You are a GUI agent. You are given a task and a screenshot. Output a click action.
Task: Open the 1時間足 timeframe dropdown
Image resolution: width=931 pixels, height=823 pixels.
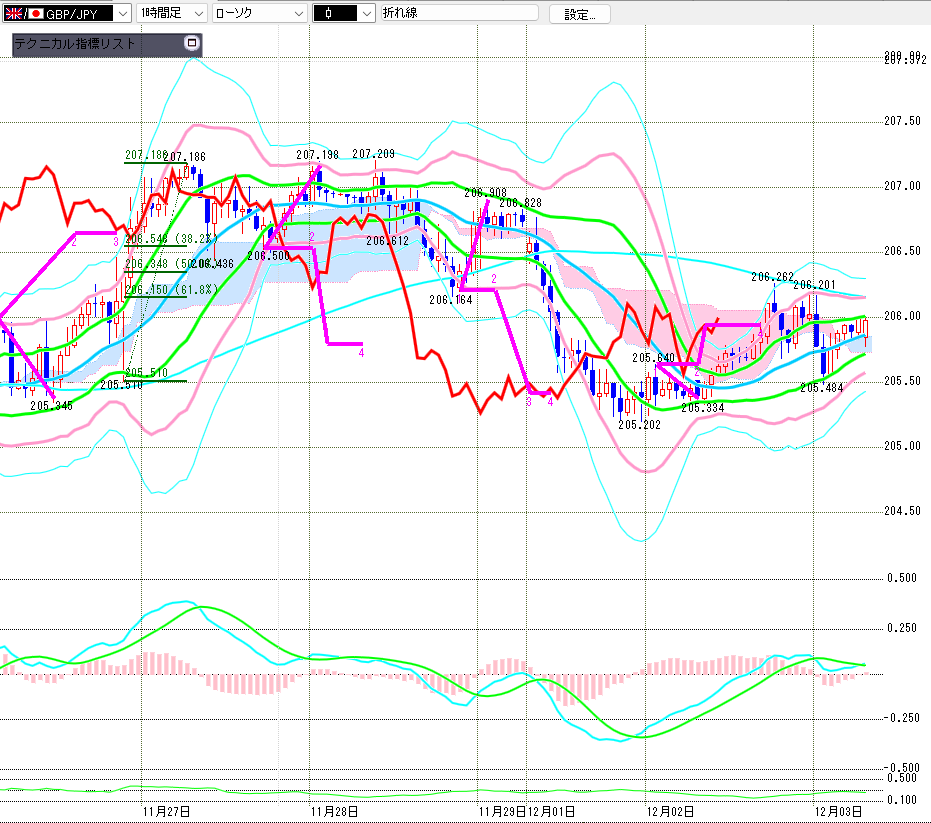click(171, 14)
